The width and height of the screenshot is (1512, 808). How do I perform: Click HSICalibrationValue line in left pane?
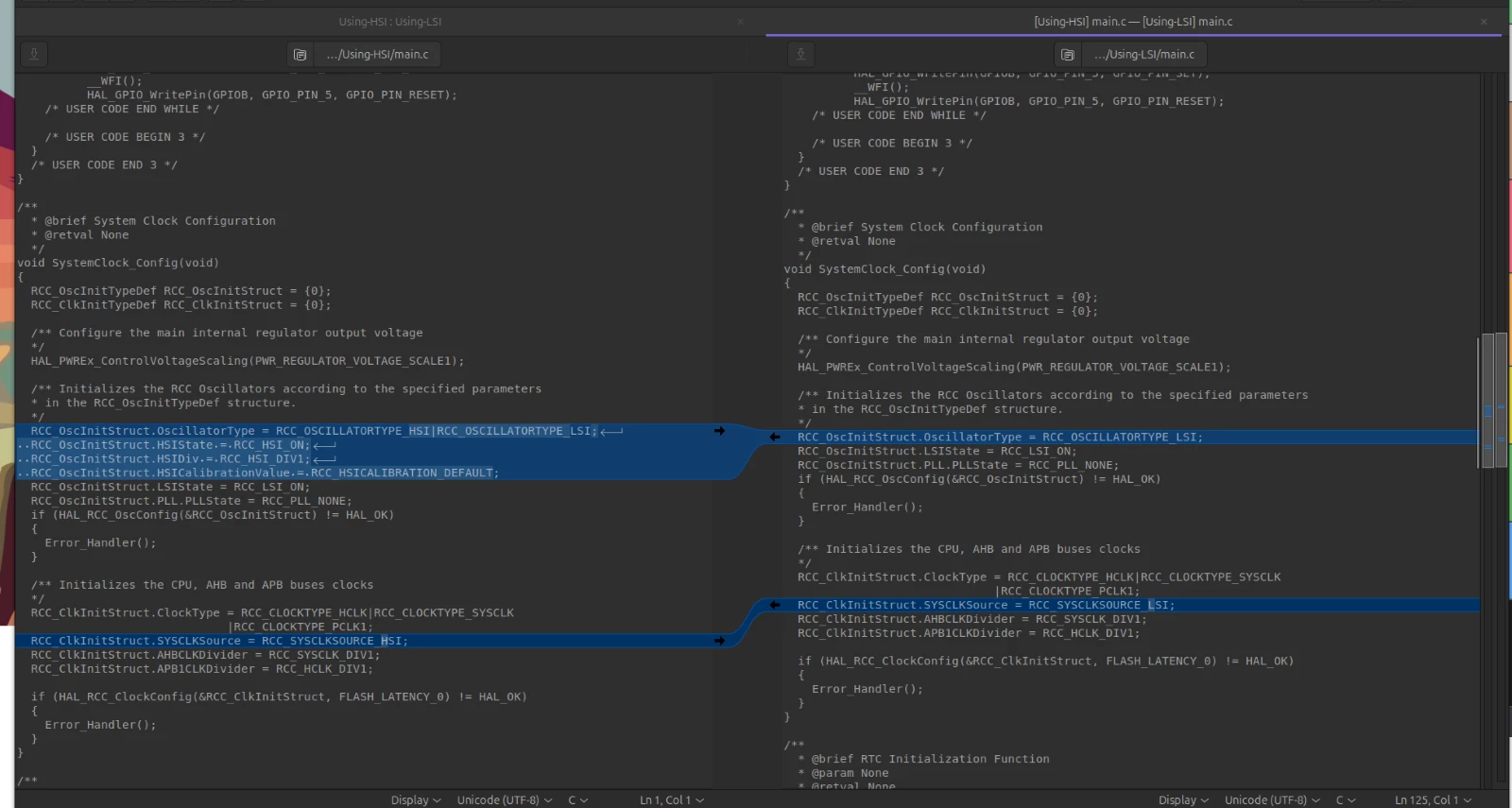click(258, 473)
